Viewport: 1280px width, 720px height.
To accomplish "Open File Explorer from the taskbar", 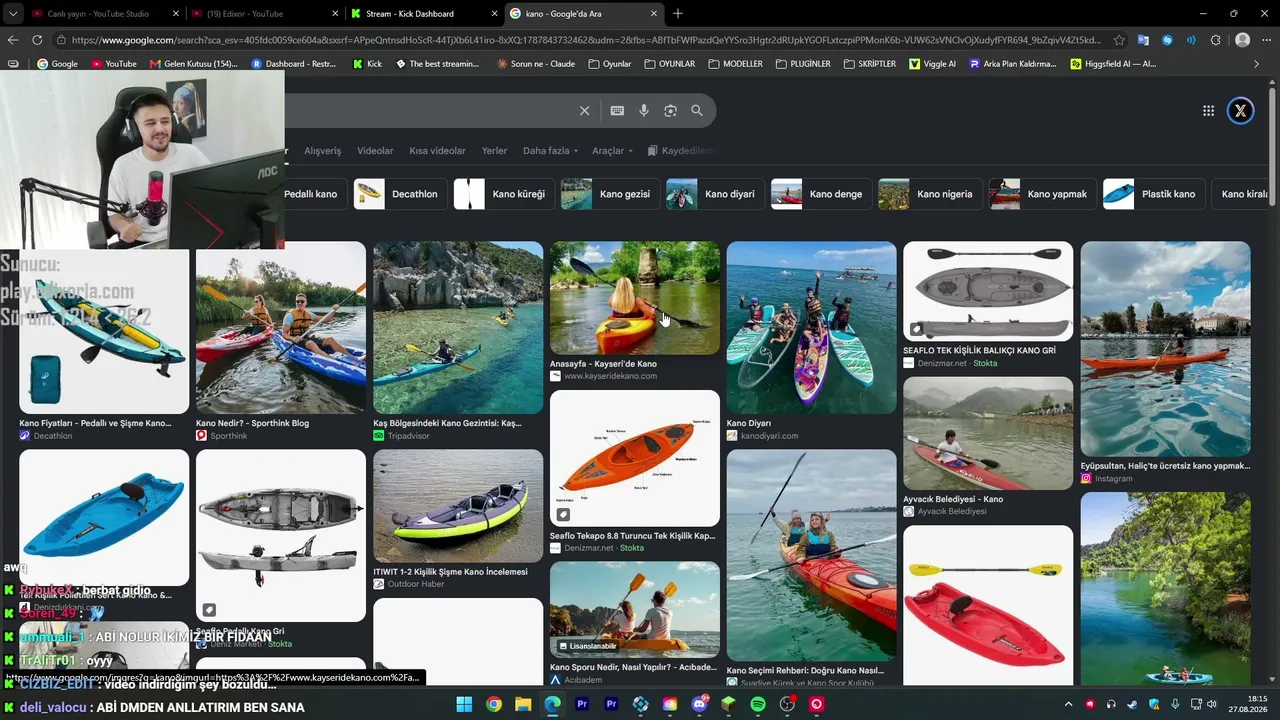I will click(x=523, y=704).
